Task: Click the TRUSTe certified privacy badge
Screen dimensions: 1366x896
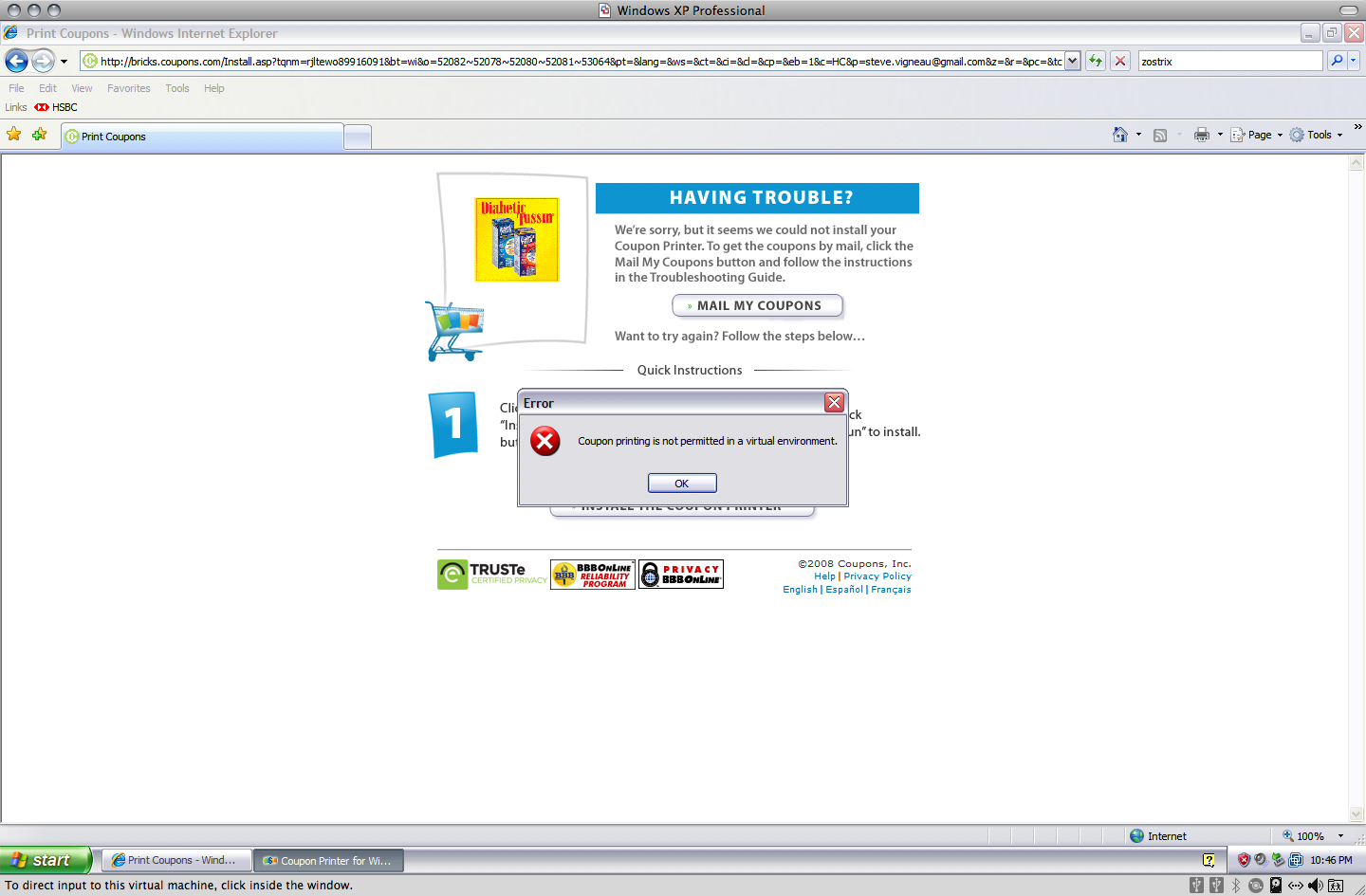Action: (x=492, y=574)
